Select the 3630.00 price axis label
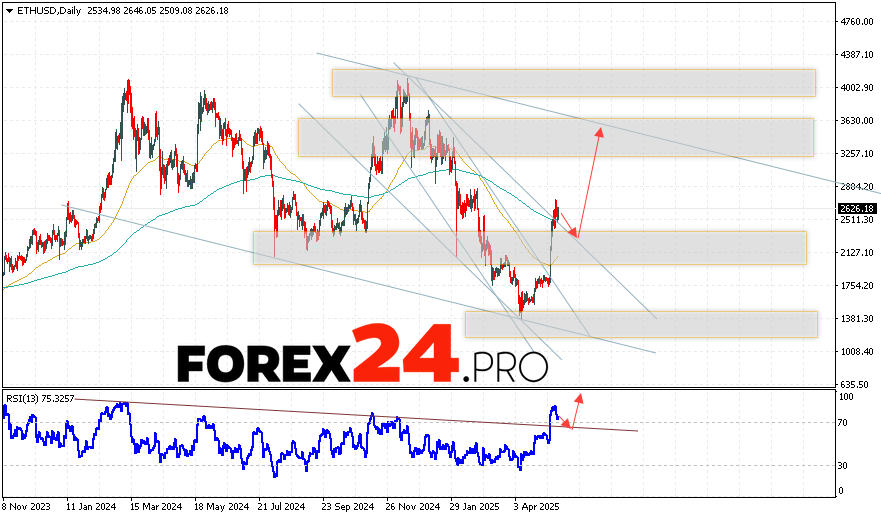Screen dimensions: 881x518 point(856,121)
